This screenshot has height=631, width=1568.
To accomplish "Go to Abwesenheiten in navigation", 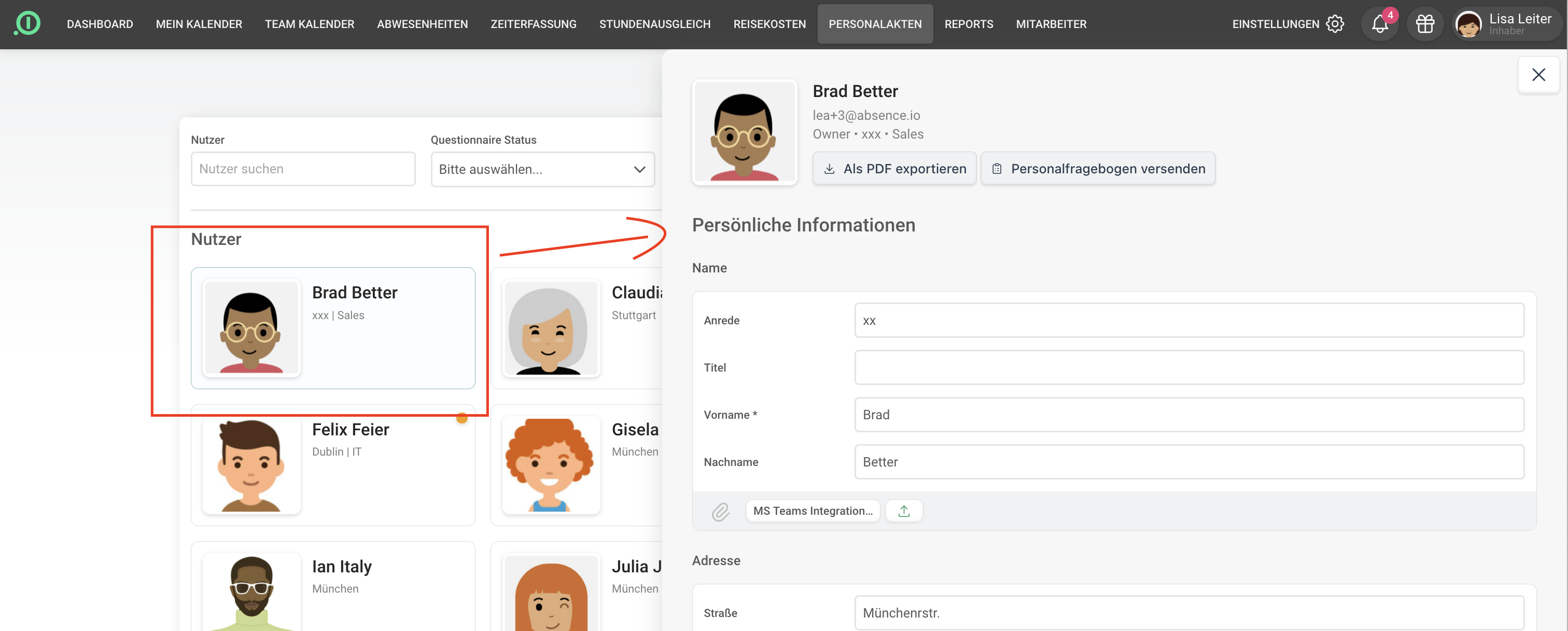I will (422, 24).
